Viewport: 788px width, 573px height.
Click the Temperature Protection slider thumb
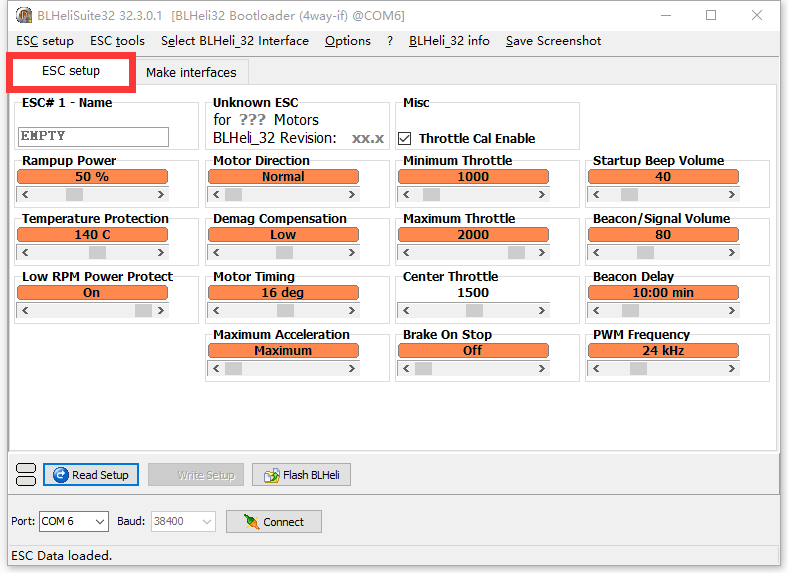(x=97, y=252)
